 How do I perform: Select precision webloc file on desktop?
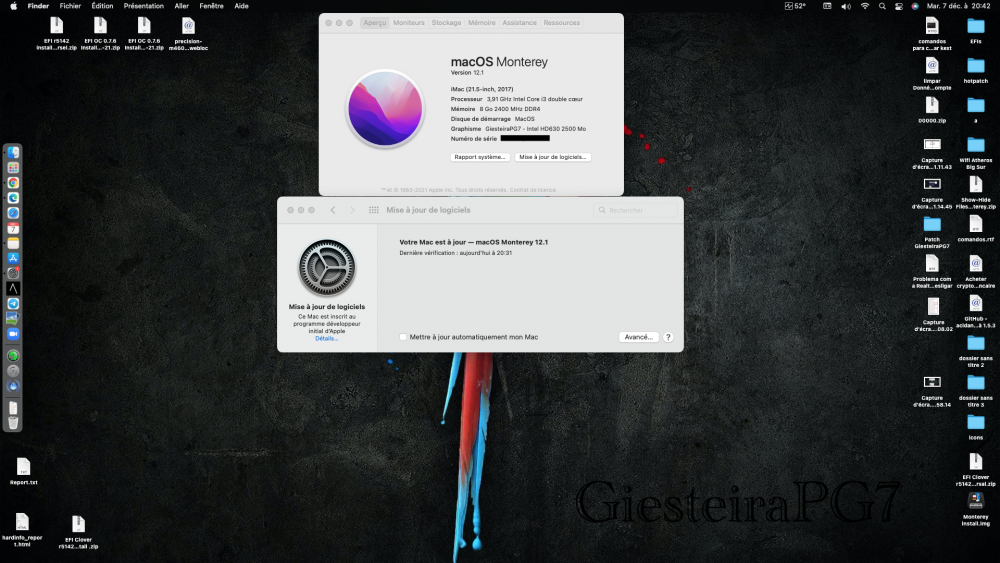[x=188, y=34]
